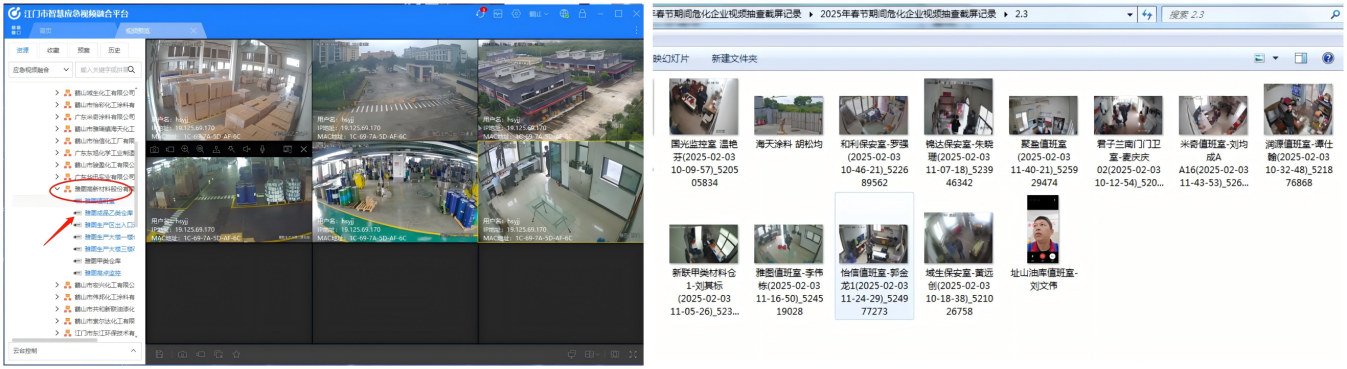Open the change-view dropdown arrow in Explorer

pyautogui.click(x=1275, y=59)
